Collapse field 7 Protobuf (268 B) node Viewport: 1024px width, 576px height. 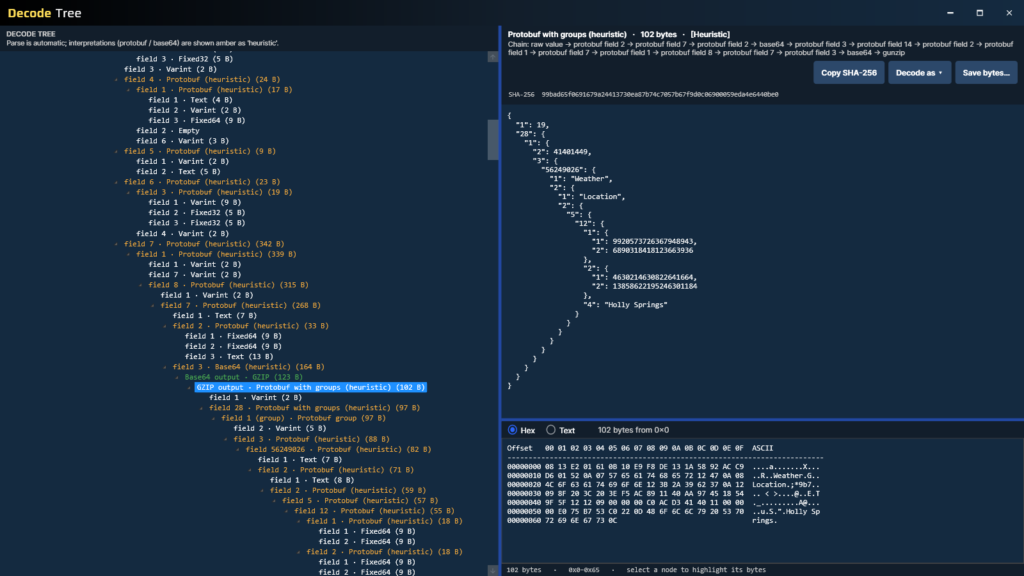point(153,306)
